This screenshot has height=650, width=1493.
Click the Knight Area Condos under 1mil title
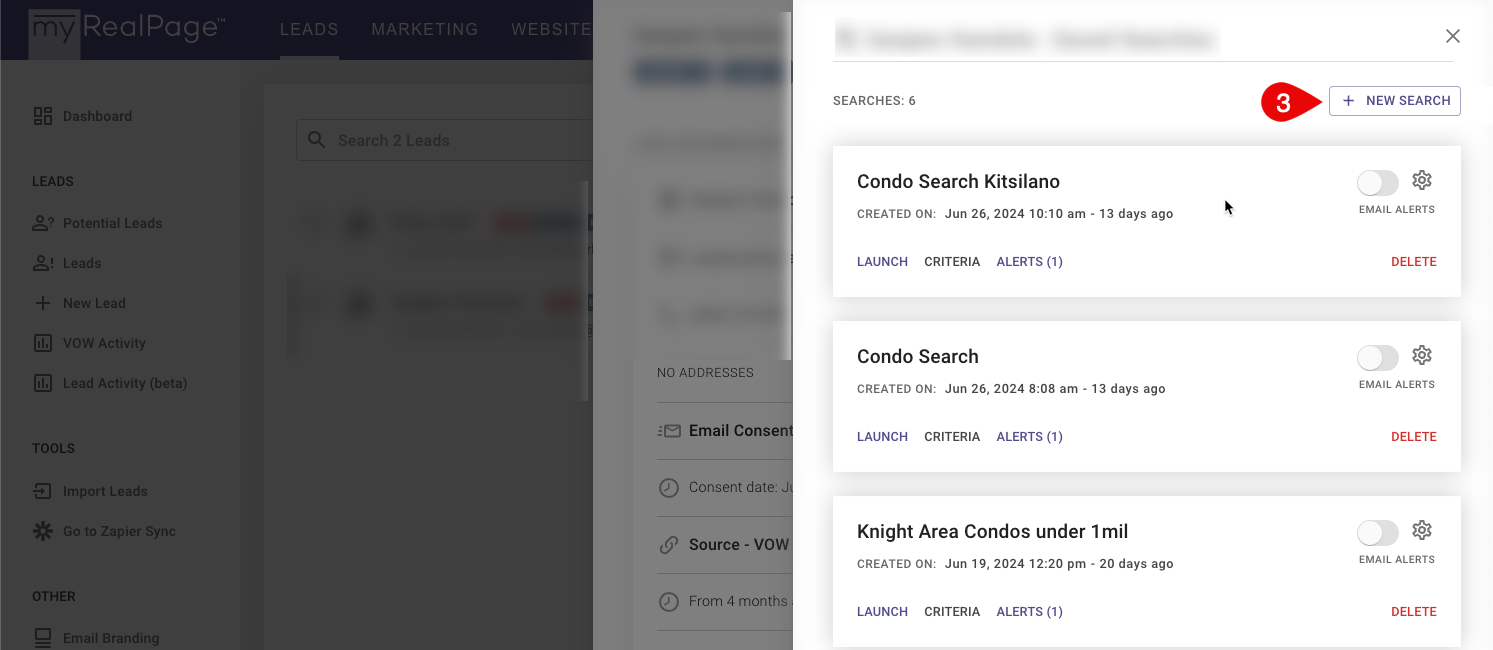click(x=992, y=531)
